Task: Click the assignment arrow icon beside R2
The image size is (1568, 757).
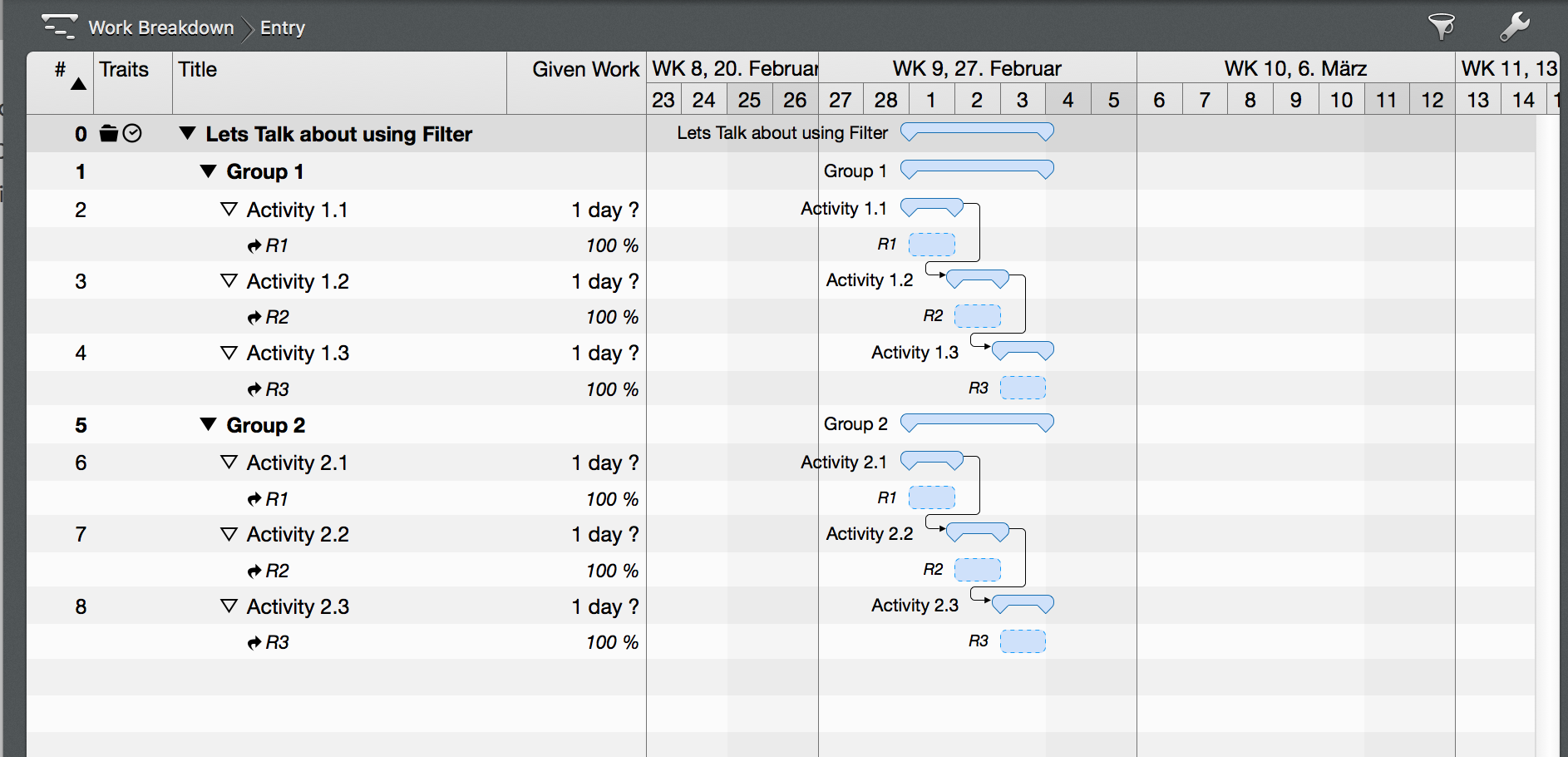Action: click(x=254, y=317)
